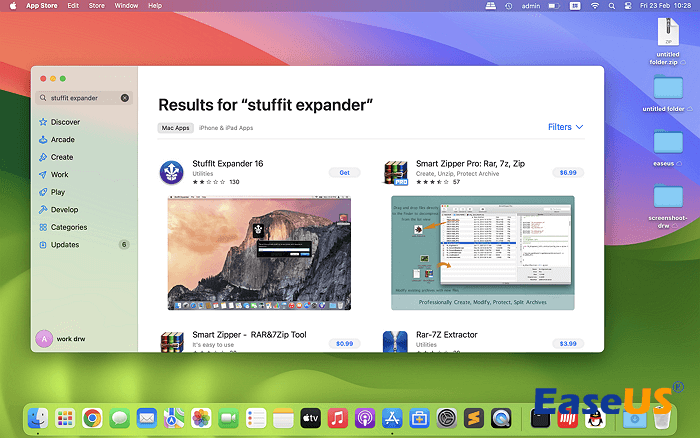
Task: Buy Smart Zipper Pro for $6.99
Action: 568,172
